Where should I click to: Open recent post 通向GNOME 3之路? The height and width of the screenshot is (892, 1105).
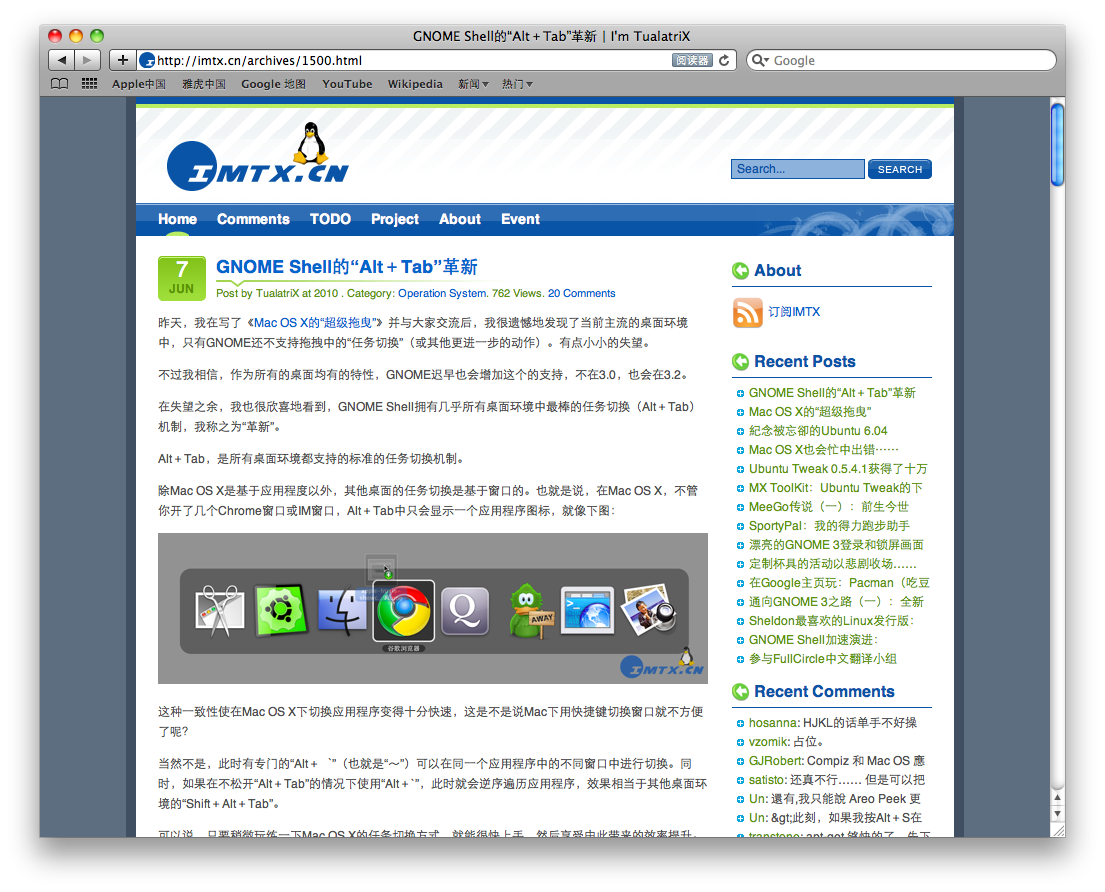tap(836, 602)
